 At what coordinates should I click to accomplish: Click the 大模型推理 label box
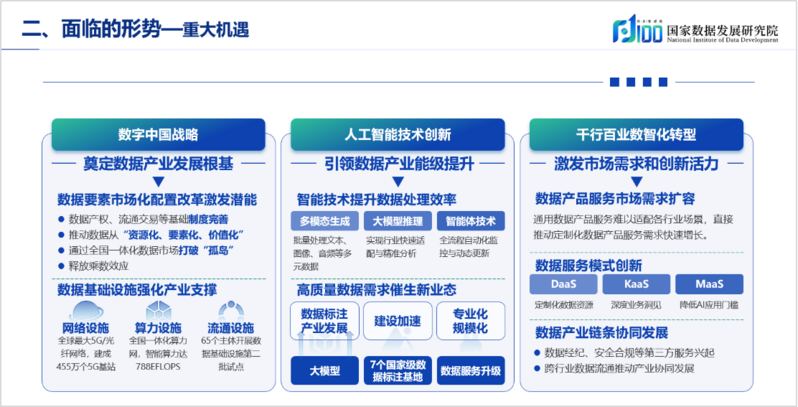(x=397, y=220)
